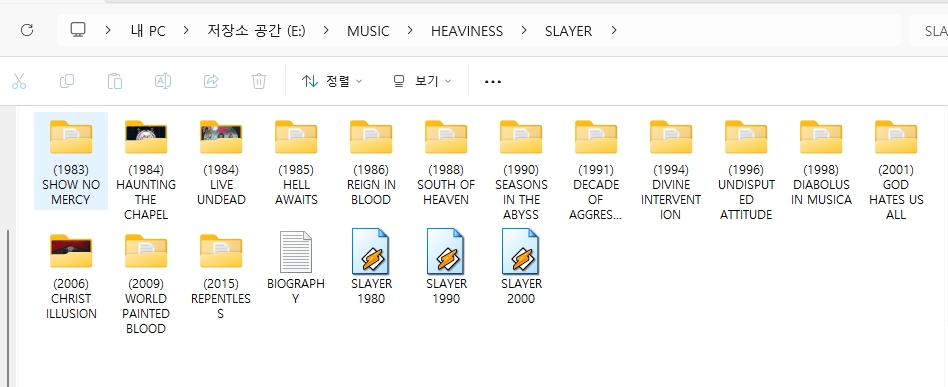
Task: Select the SLAYER 2000 playlist file icon
Action: click(x=521, y=251)
